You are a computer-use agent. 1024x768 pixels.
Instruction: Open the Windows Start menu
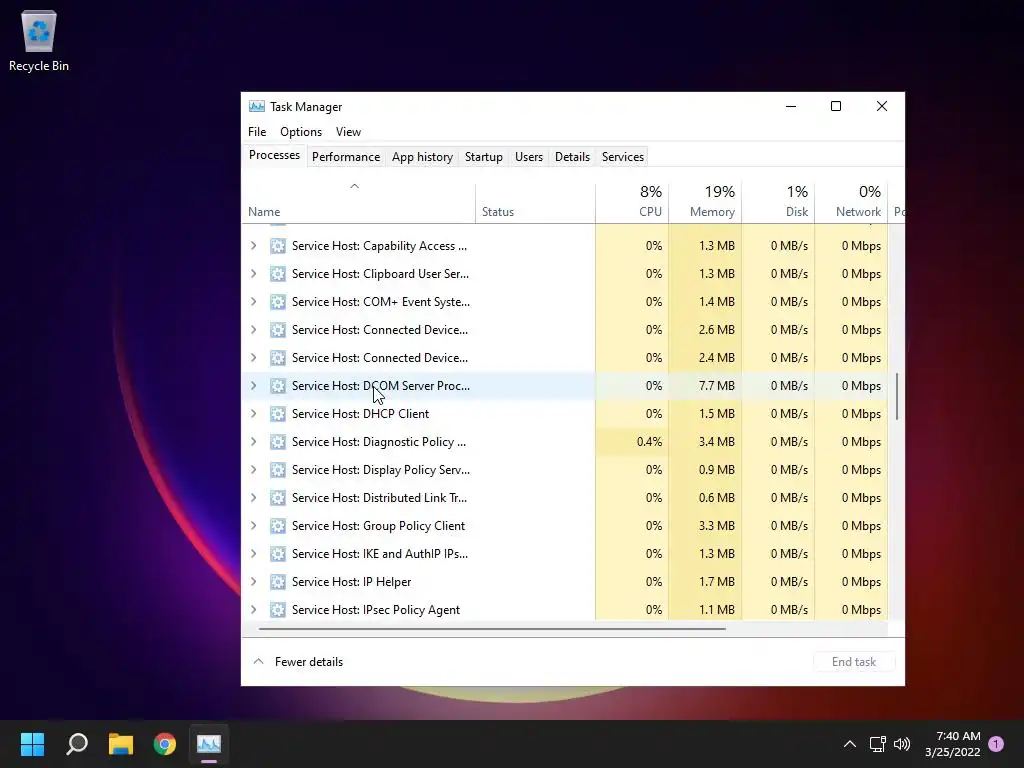coord(32,744)
